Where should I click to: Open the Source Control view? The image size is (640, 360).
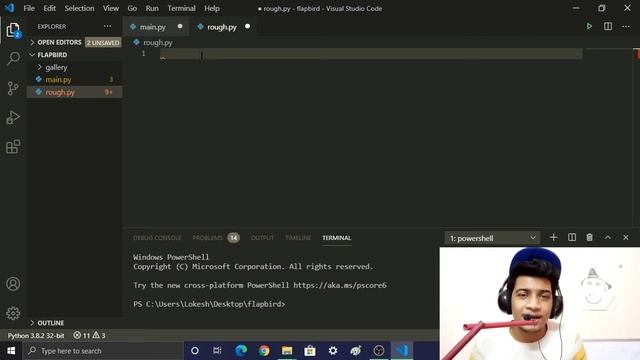(x=13, y=88)
